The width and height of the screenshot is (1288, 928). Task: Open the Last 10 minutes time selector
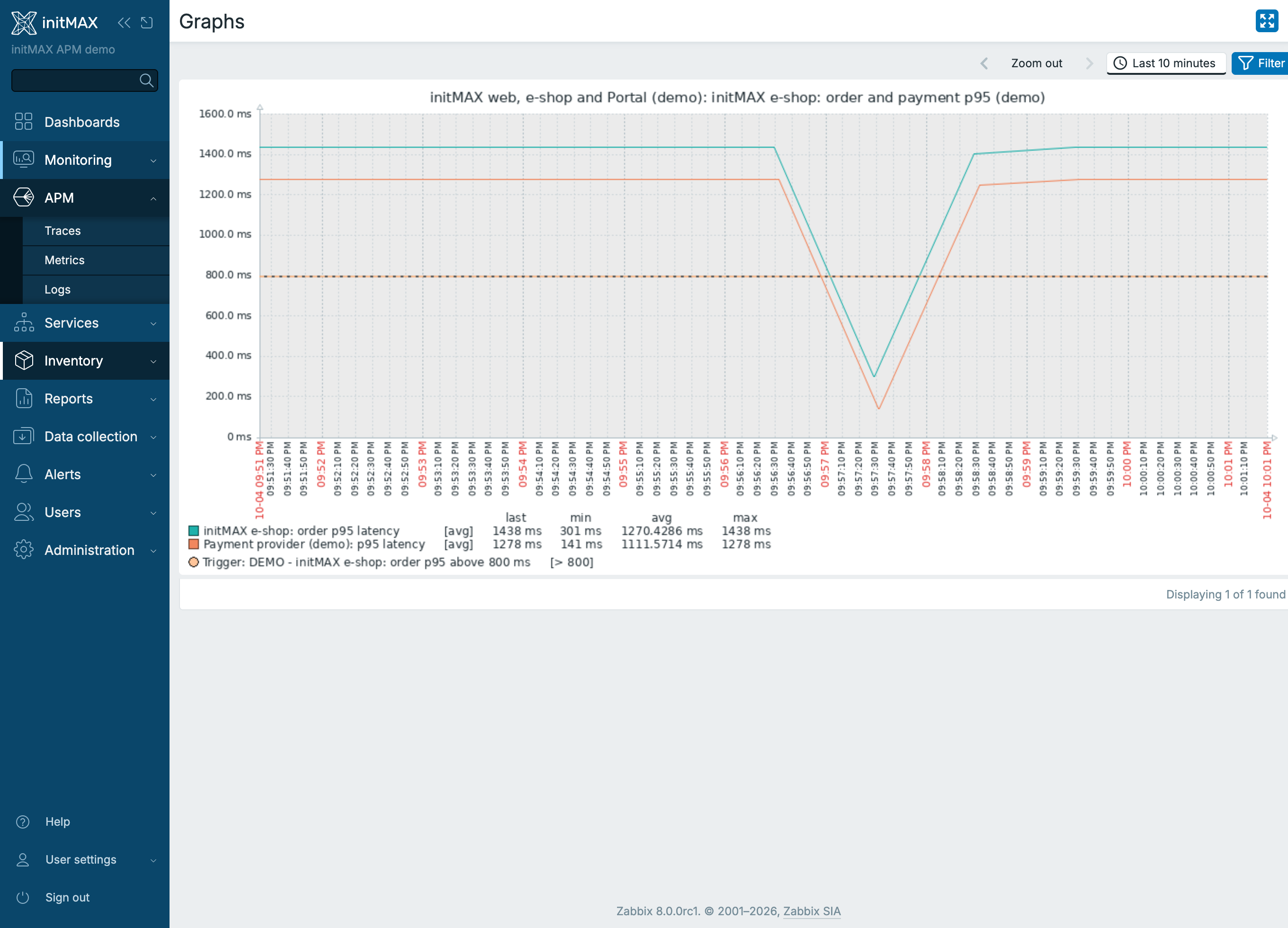[1166, 63]
